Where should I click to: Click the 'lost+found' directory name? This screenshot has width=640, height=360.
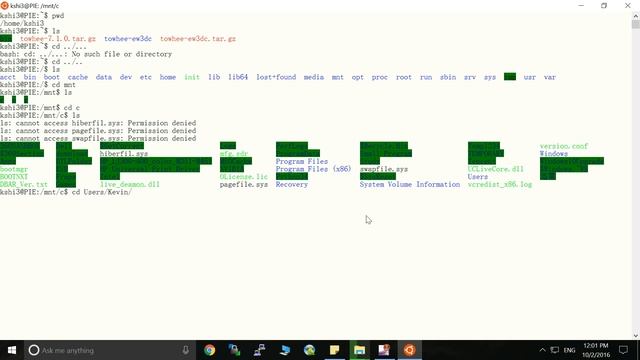[x=276, y=77]
